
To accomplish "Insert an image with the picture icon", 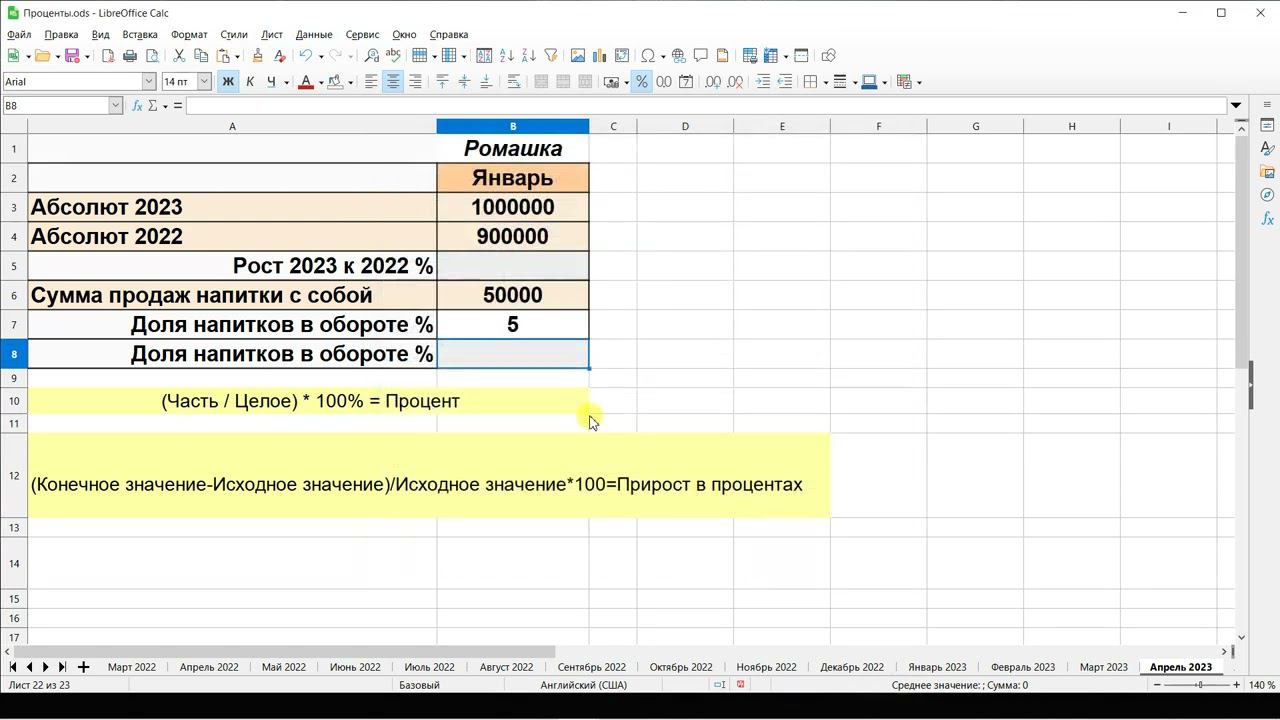I will 578,56.
